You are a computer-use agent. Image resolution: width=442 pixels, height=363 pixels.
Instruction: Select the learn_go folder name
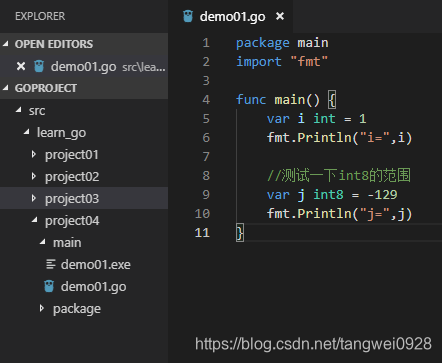pos(61,133)
